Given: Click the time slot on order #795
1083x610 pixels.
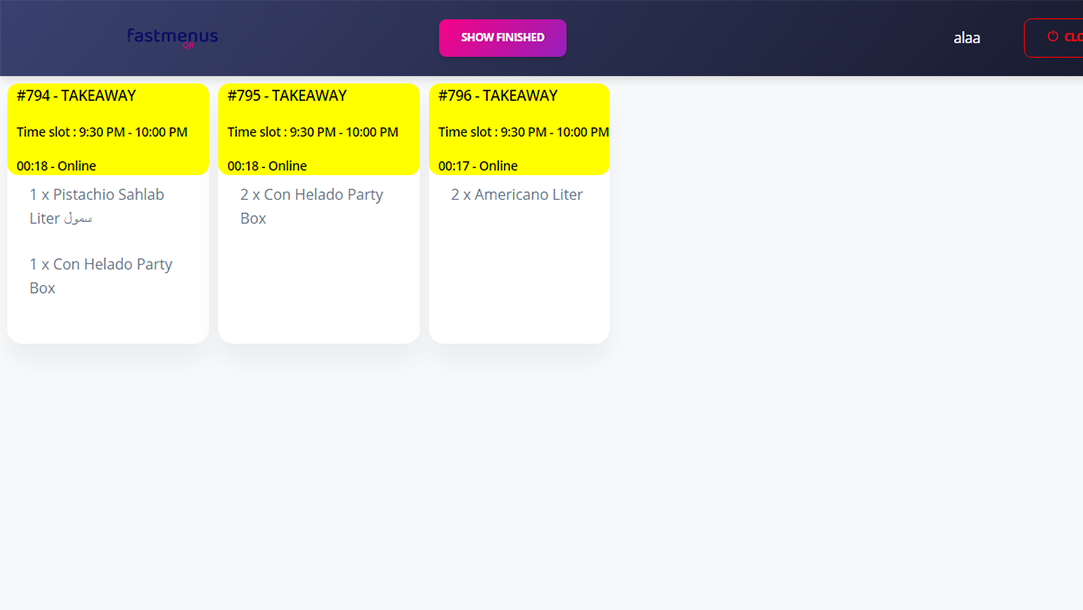Looking at the screenshot, I should (312, 132).
